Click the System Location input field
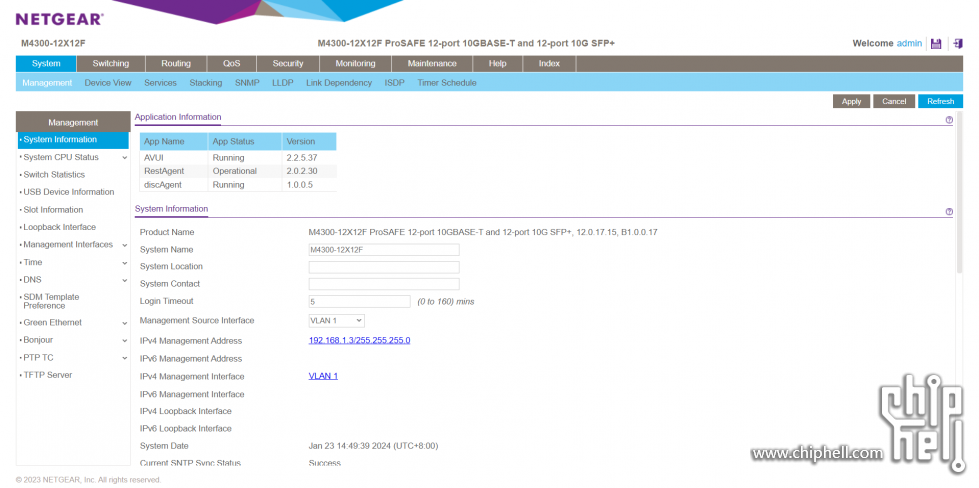 click(384, 267)
